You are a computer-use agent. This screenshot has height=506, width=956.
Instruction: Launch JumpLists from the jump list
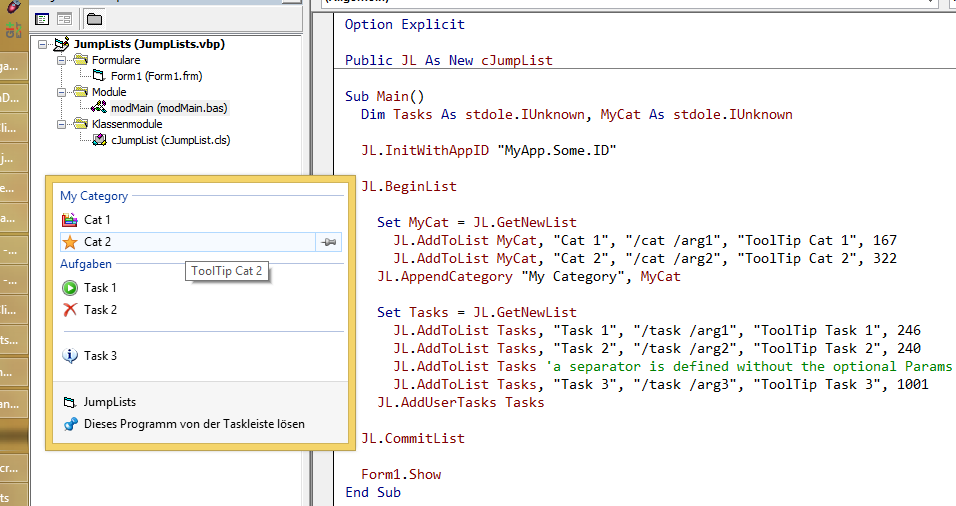point(110,402)
